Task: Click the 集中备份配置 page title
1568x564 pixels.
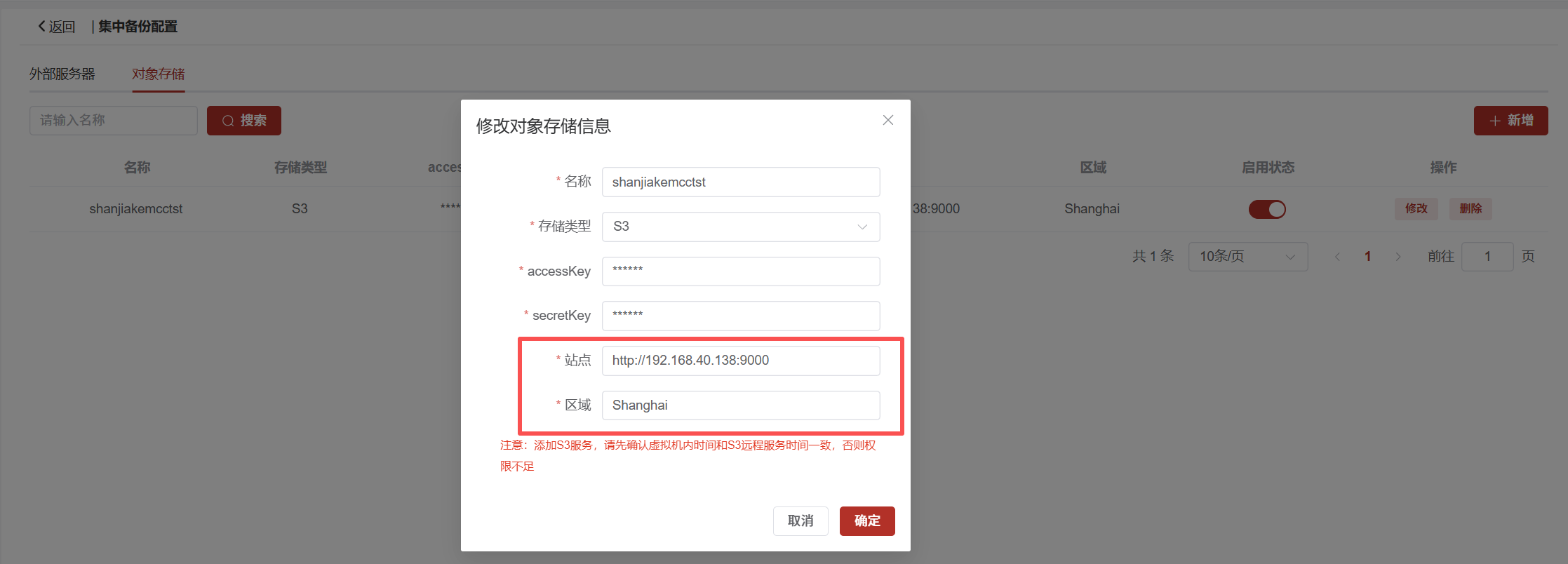Action: pyautogui.click(x=138, y=27)
